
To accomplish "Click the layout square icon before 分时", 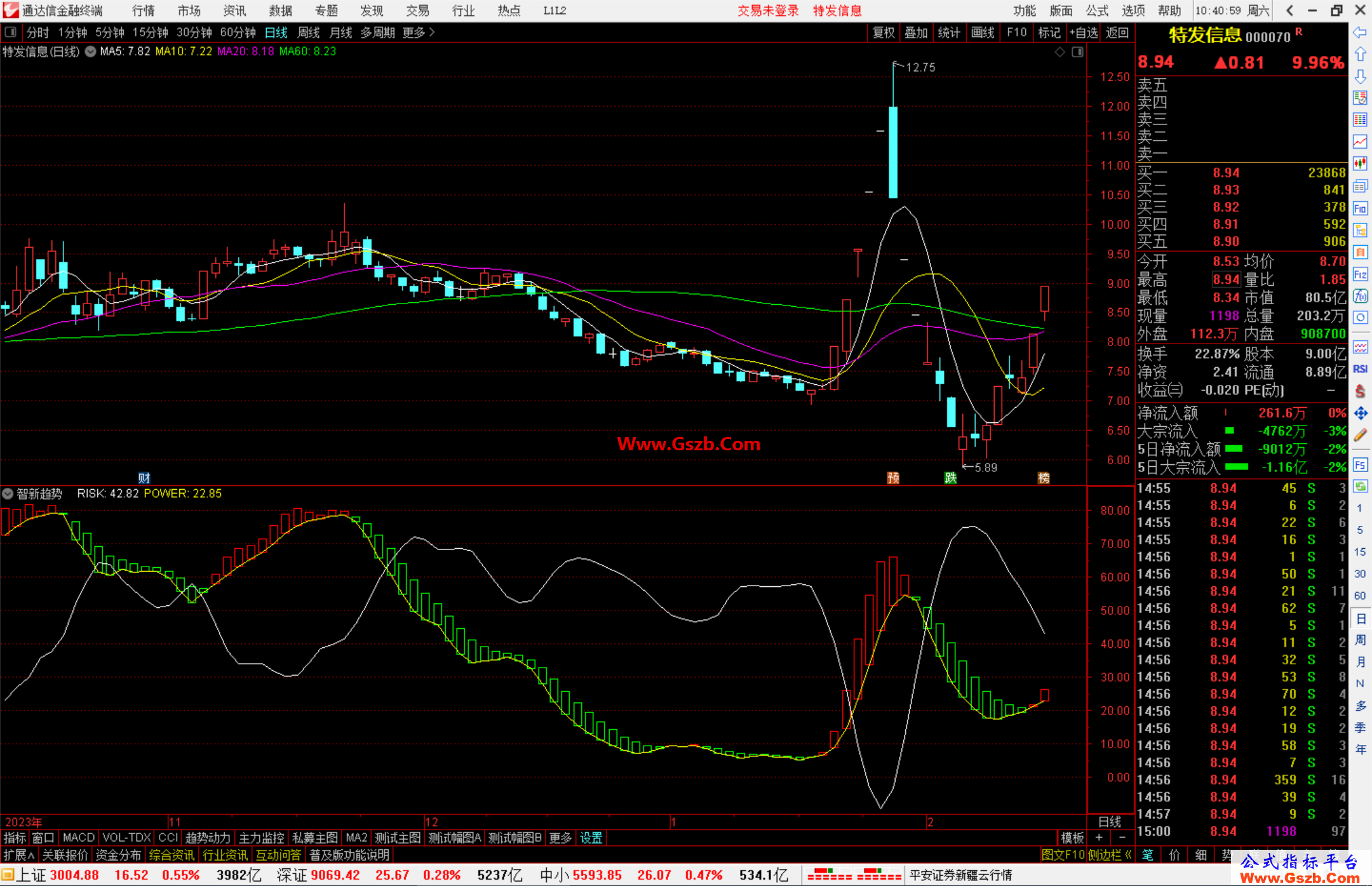I will click(11, 32).
